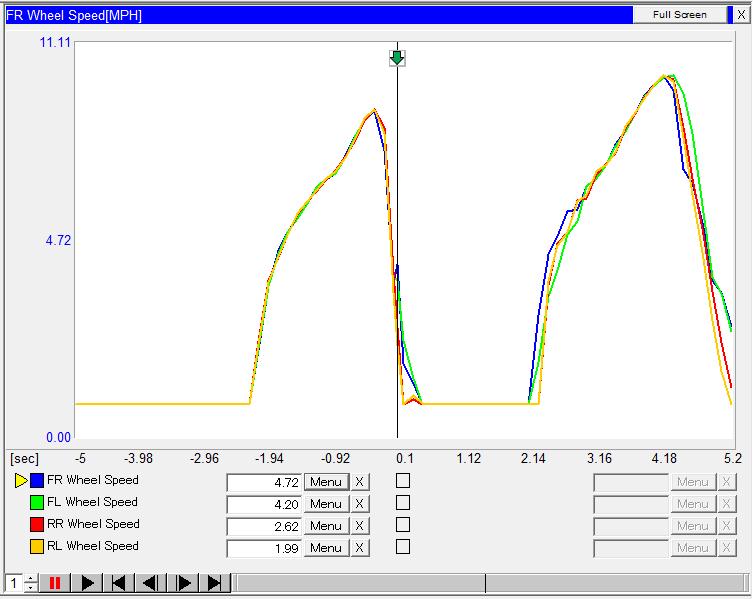
Task: Remove the FL Wheel Speed channel with X
Action: pos(360,504)
